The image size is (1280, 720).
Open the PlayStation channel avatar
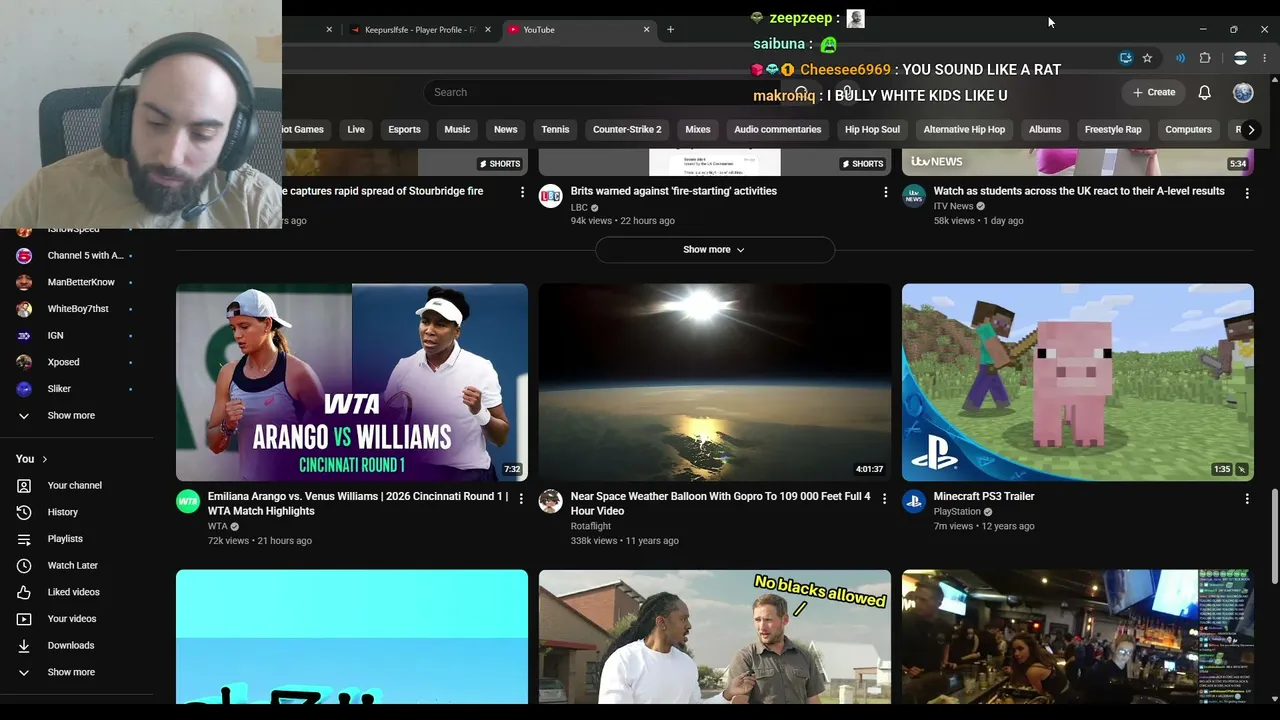pyautogui.click(x=914, y=501)
